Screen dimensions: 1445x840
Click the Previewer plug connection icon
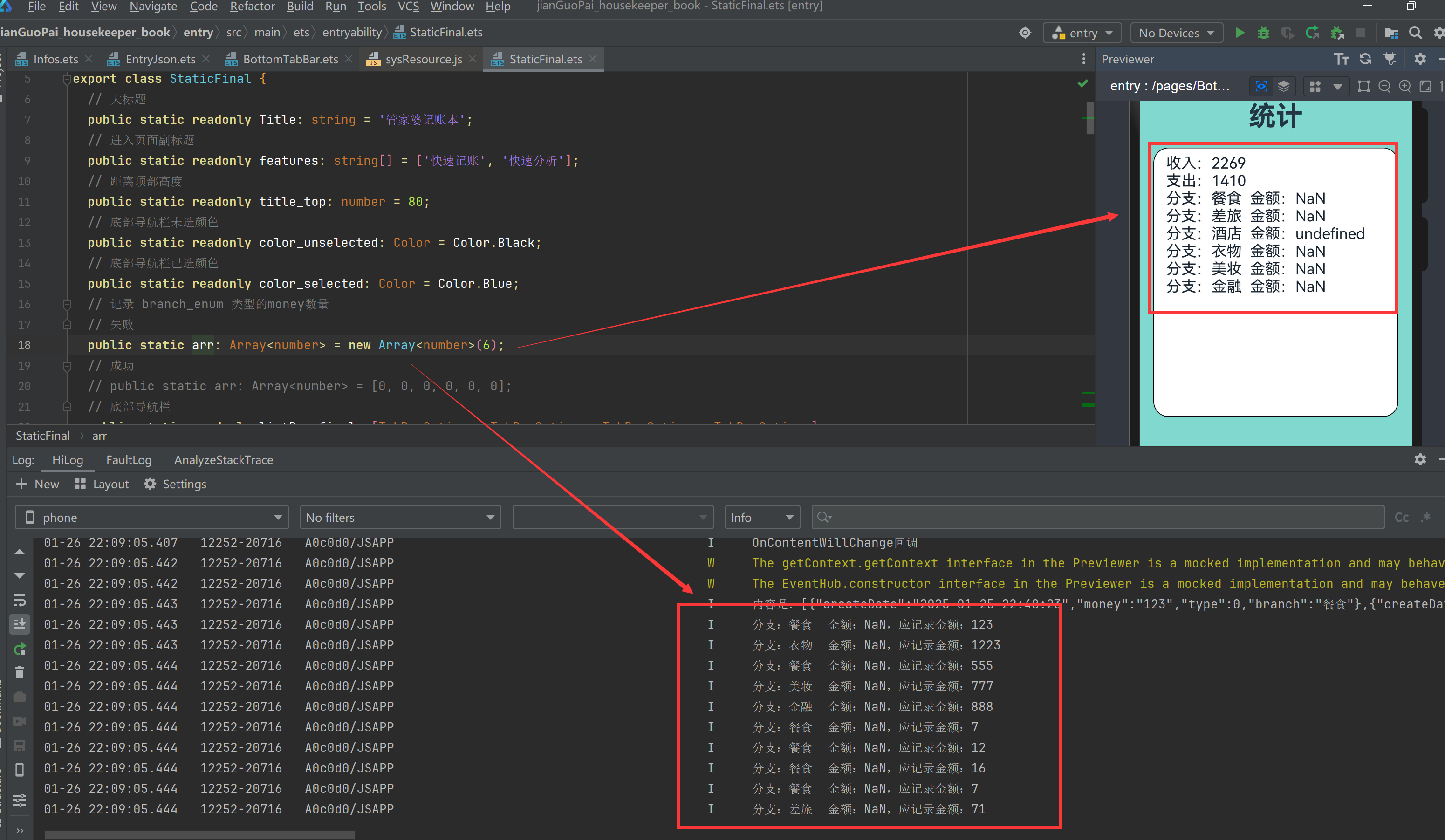pyautogui.click(x=1390, y=59)
